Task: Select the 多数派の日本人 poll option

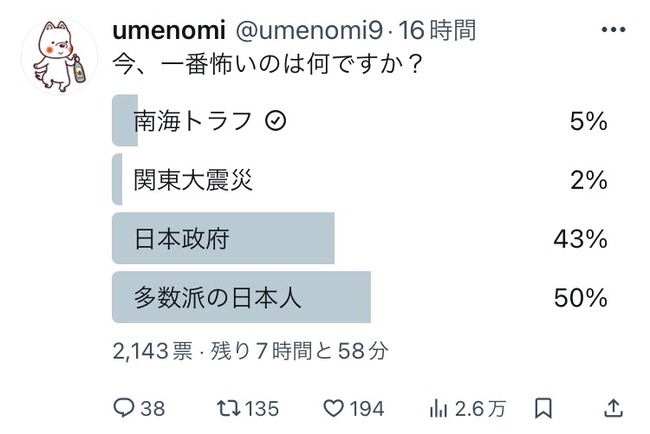Action: (x=360, y=297)
